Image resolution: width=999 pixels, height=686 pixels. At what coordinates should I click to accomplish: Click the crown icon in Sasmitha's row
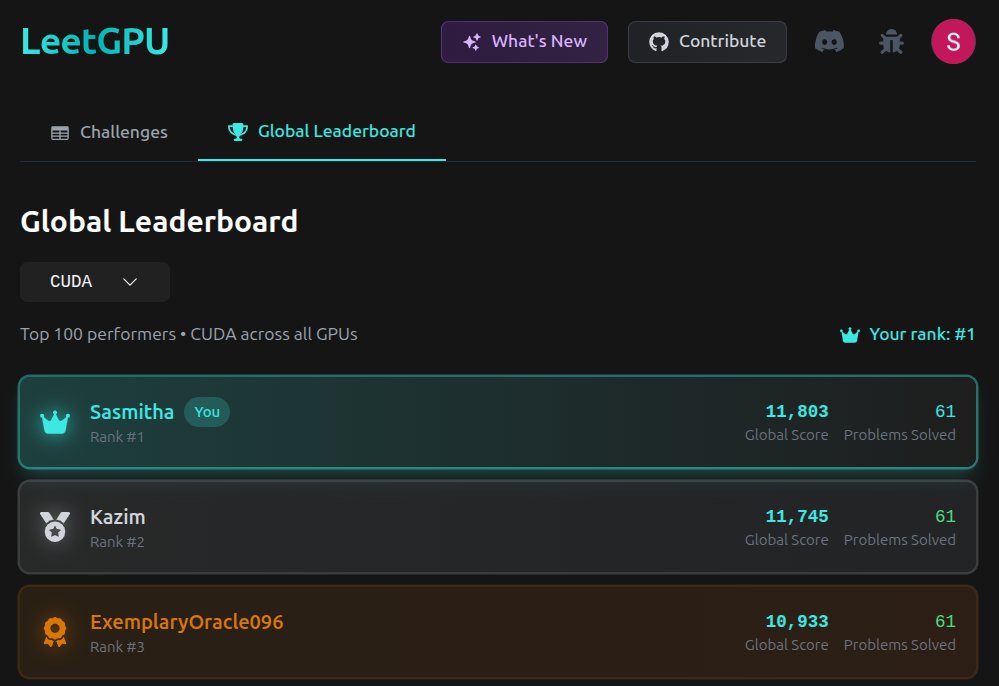point(55,422)
